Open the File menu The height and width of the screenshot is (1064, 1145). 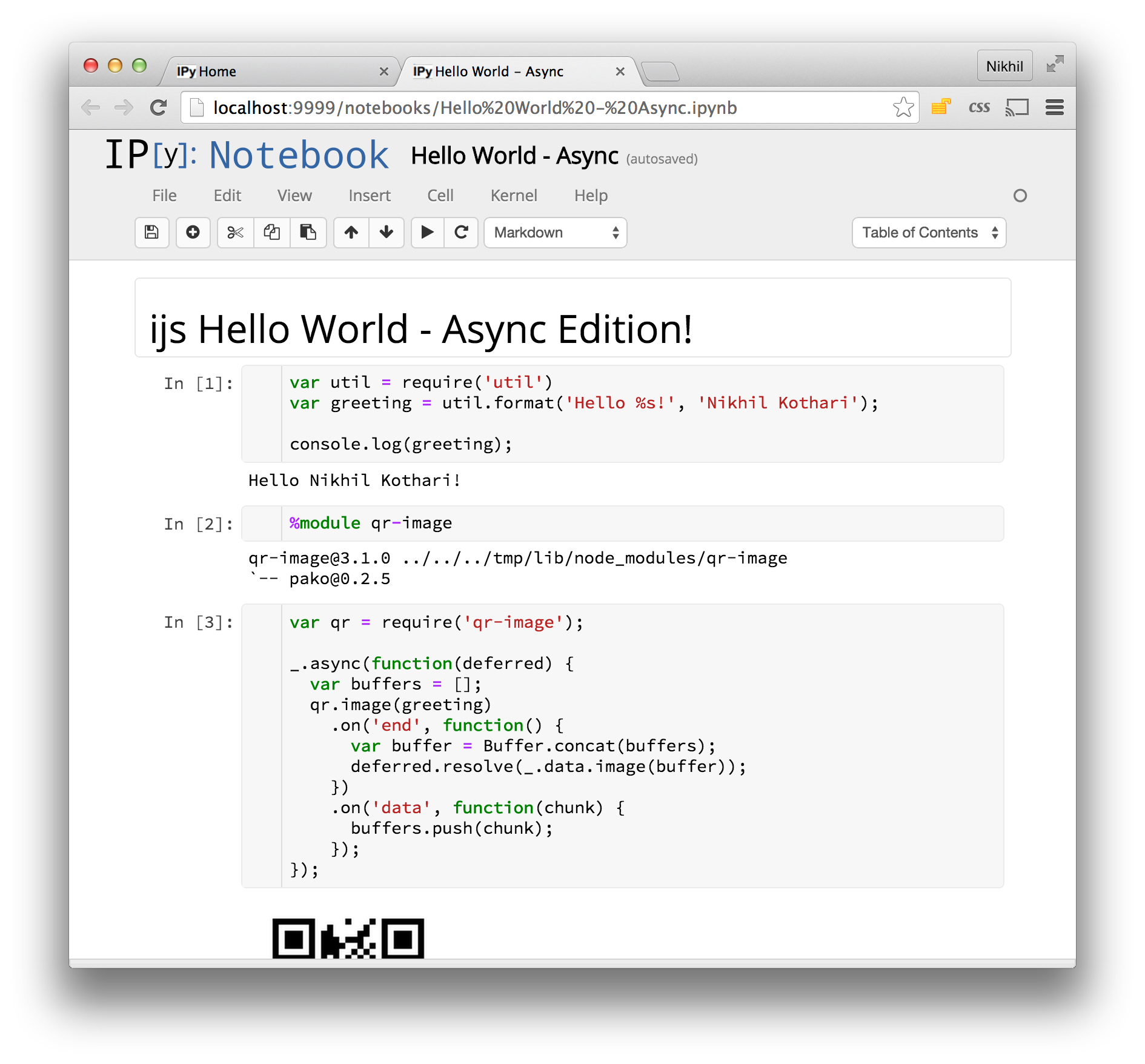coord(164,195)
